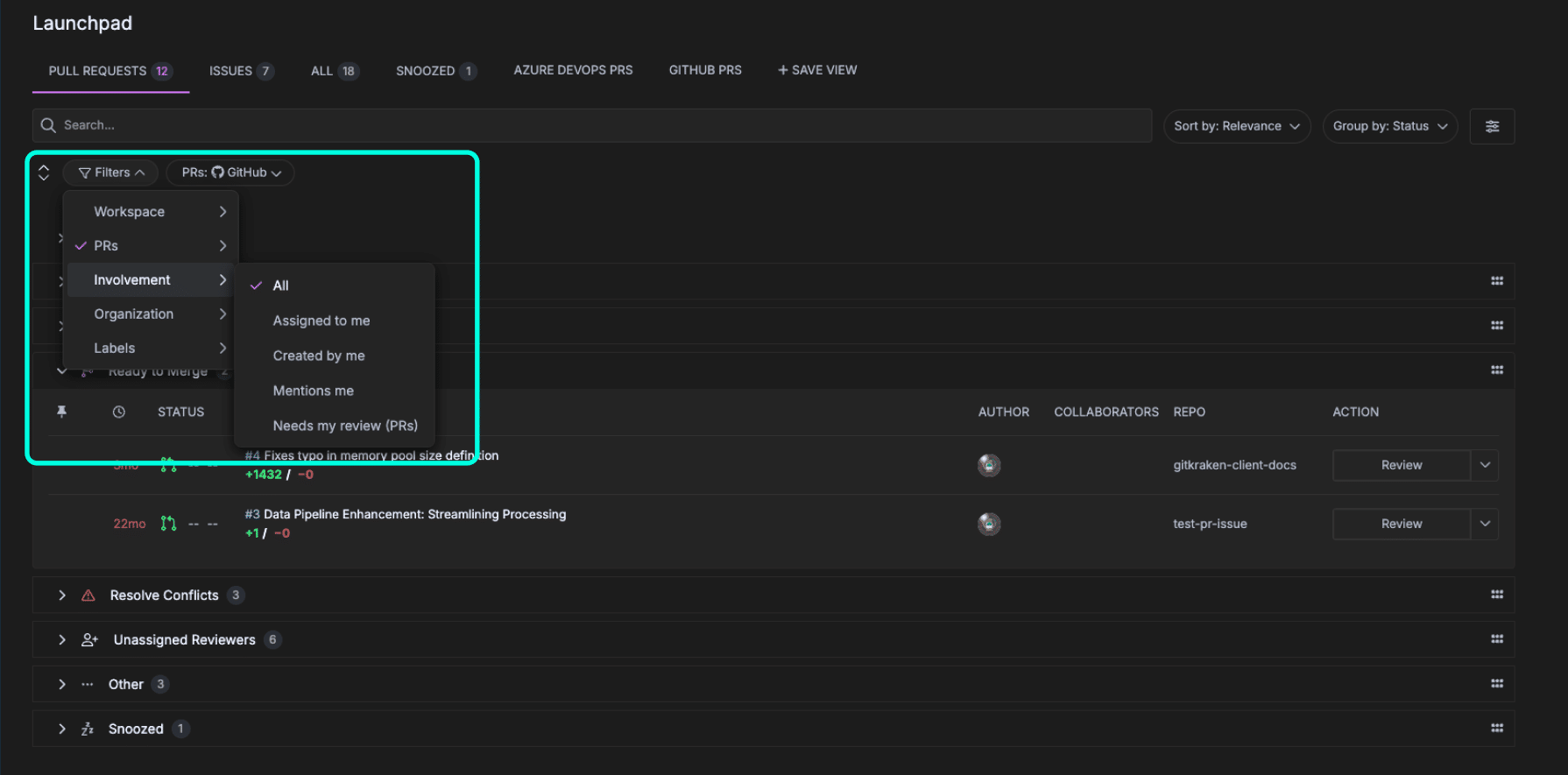Click the author avatar for PR #3
This screenshot has height=775, width=1568.
(x=989, y=524)
